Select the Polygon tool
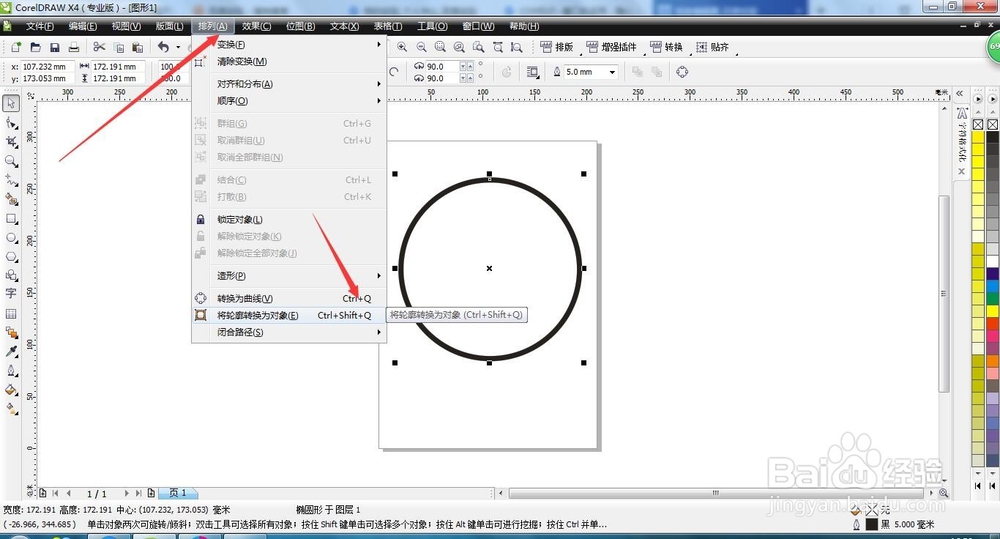 [11, 256]
